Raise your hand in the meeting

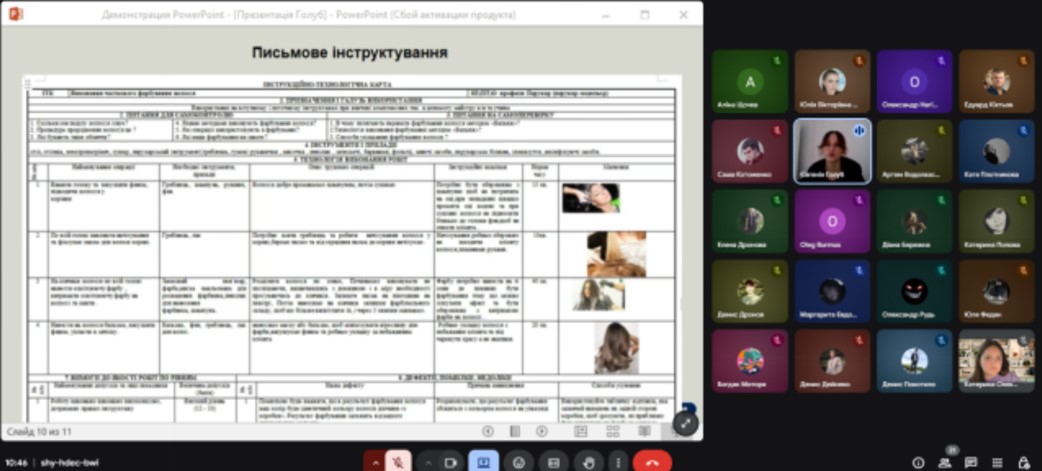tap(588, 462)
